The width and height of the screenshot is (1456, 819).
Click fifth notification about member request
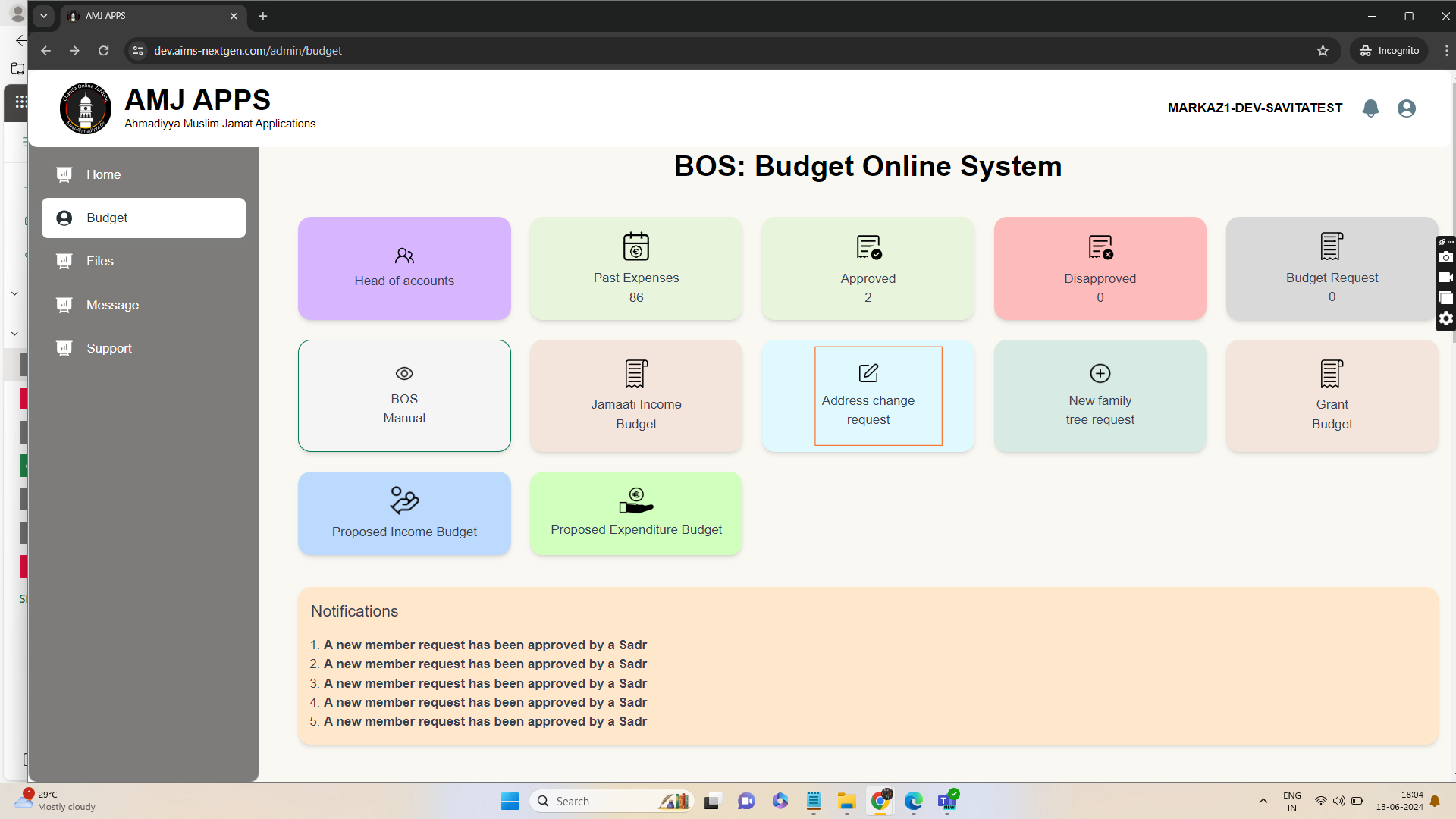pyautogui.click(x=485, y=722)
